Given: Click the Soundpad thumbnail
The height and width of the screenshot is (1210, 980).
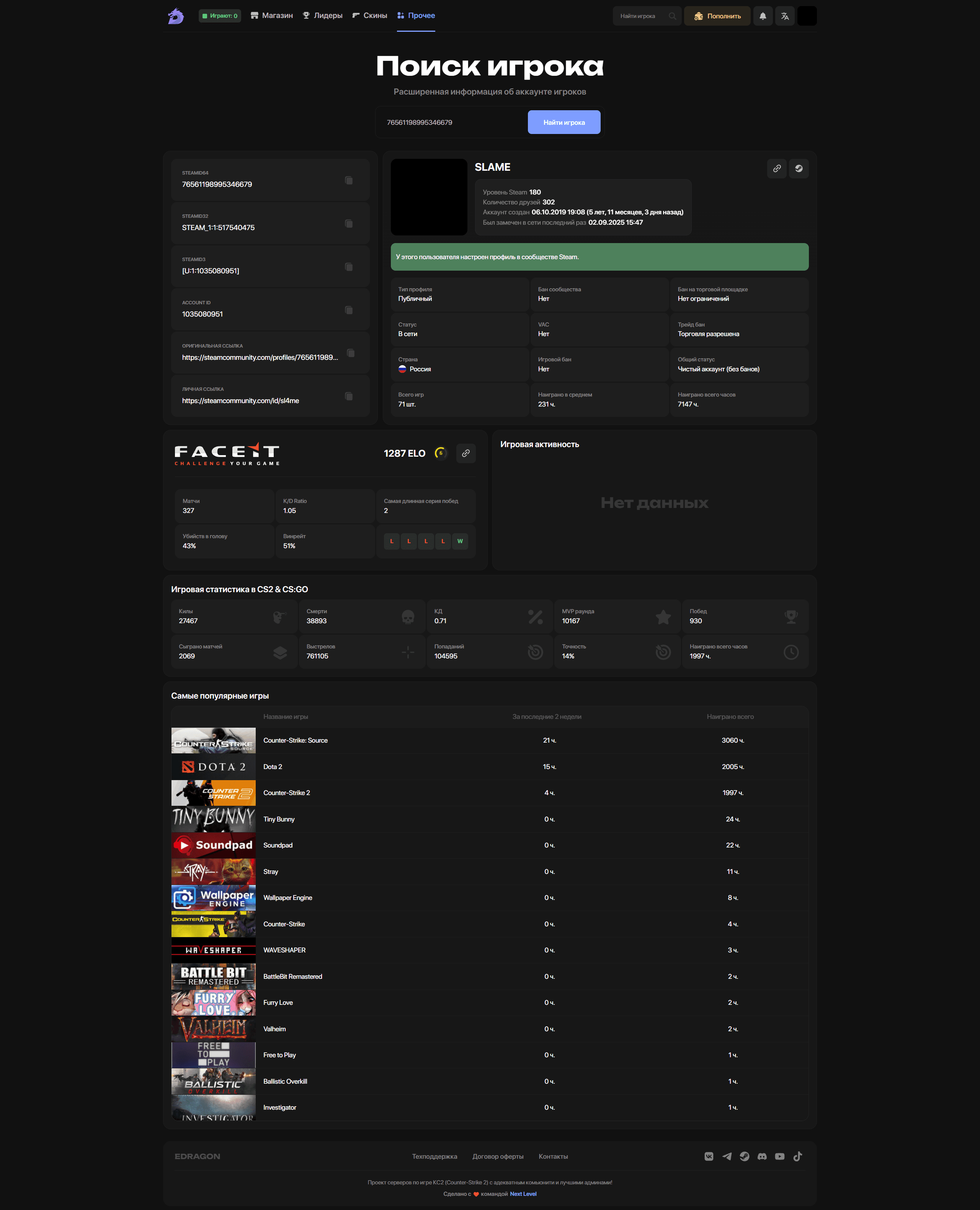Looking at the screenshot, I should pyautogui.click(x=213, y=846).
